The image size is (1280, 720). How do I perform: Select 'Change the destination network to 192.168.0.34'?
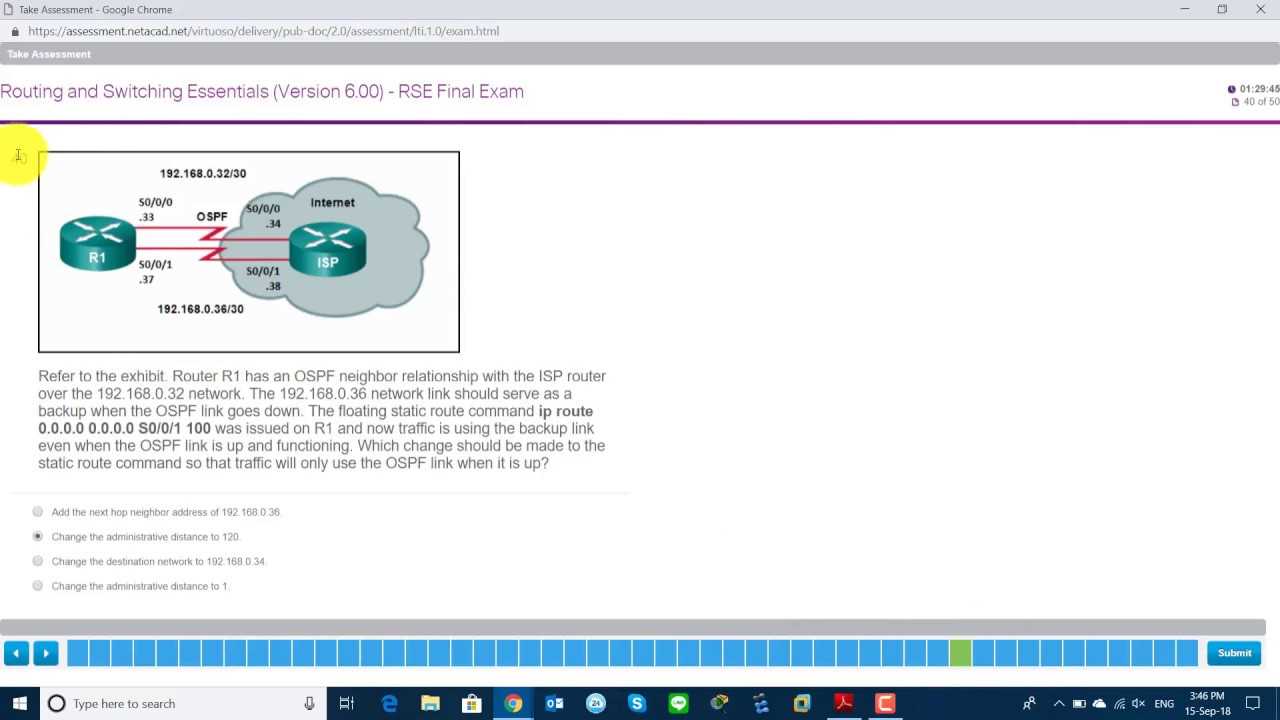point(38,561)
